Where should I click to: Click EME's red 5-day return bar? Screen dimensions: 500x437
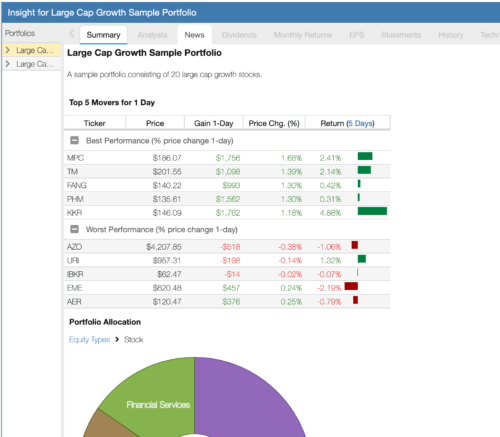coord(351,286)
